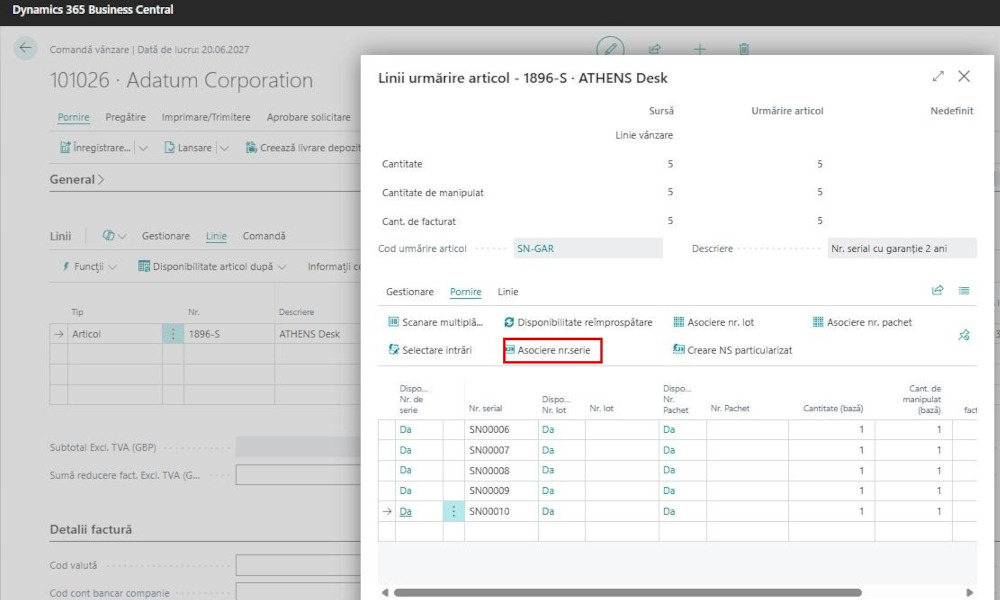The height and width of the screenshot is (600, 1000).
Task: Click the Sumă reducere fact. Excl. TVA field
Action: 298,475
